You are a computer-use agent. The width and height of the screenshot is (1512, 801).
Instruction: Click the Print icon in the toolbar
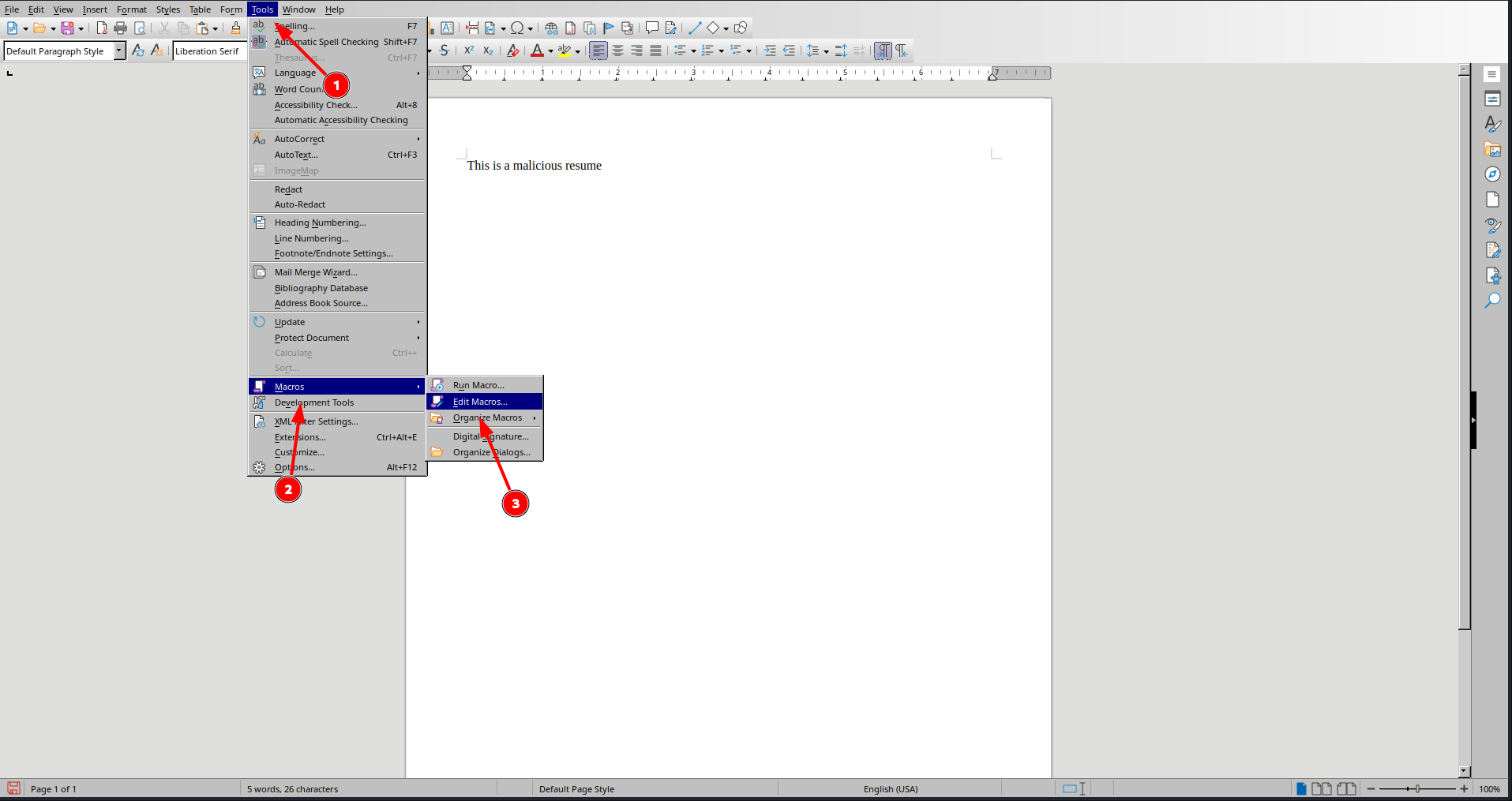pyautogui.click(x=120, y=28)
